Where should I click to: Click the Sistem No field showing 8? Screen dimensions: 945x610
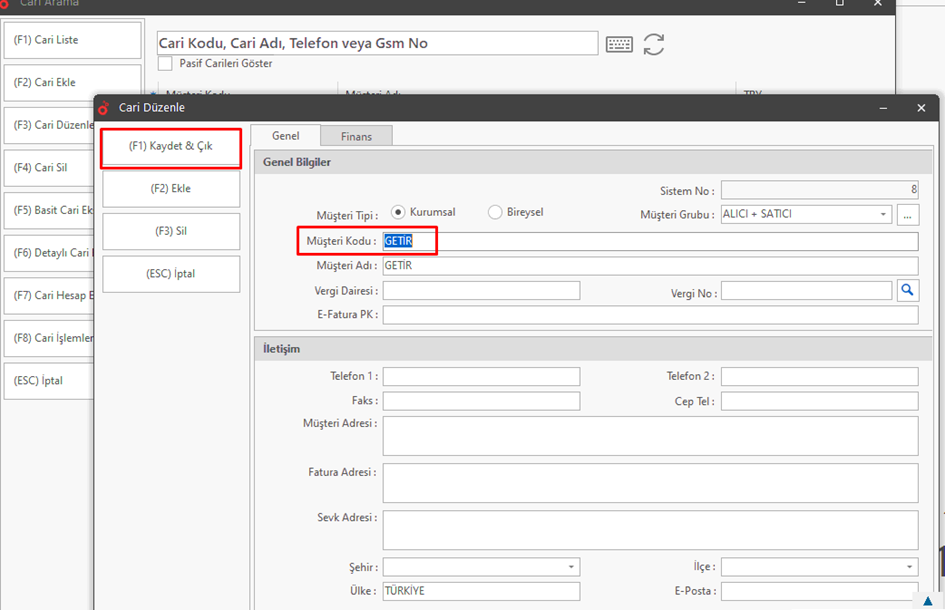click(x=820, y=190)
